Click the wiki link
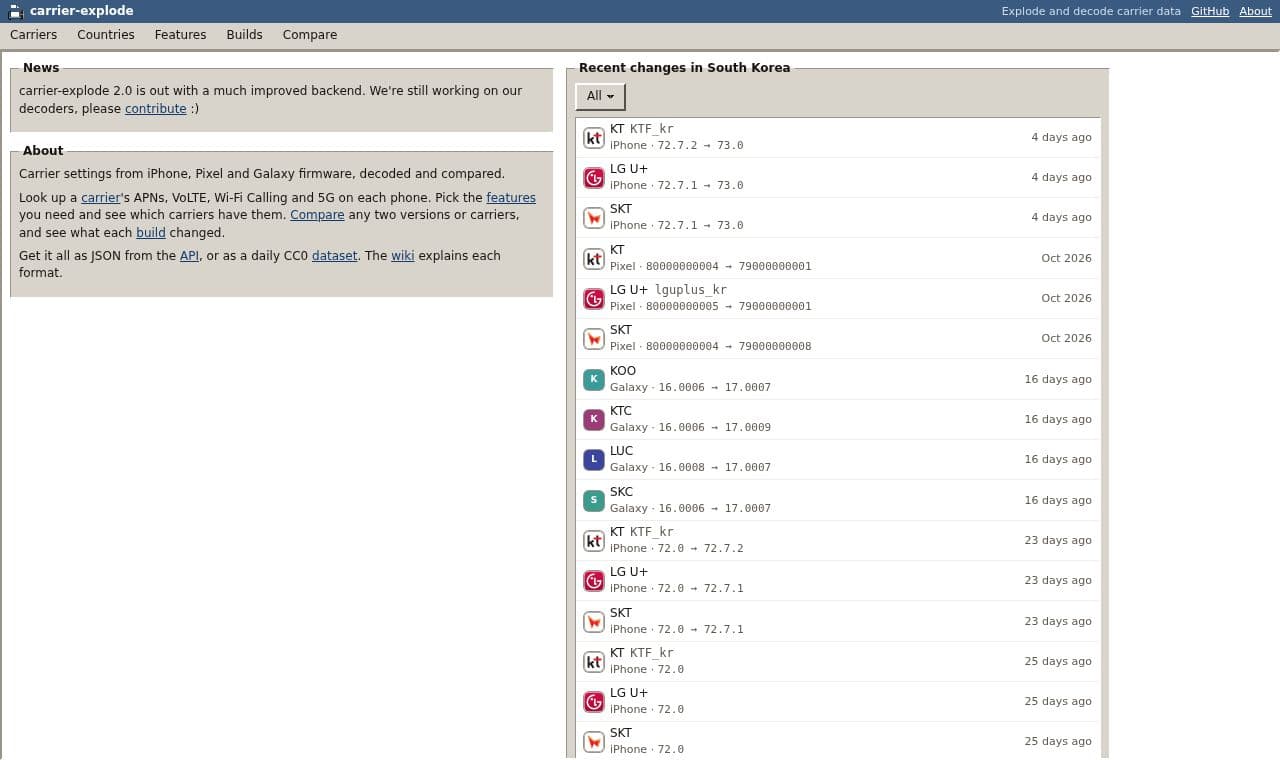 403,256
